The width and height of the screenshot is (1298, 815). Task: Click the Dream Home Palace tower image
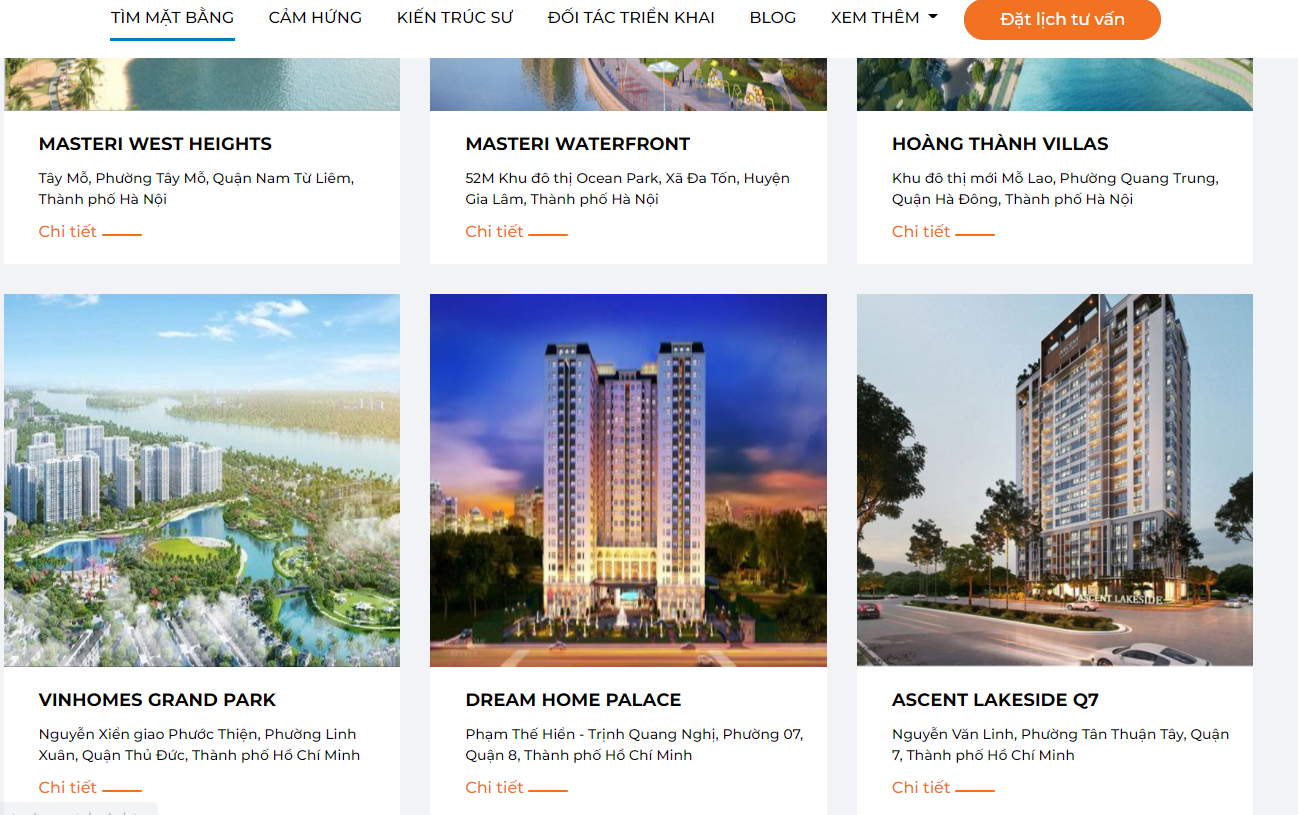tap(628, 480)
